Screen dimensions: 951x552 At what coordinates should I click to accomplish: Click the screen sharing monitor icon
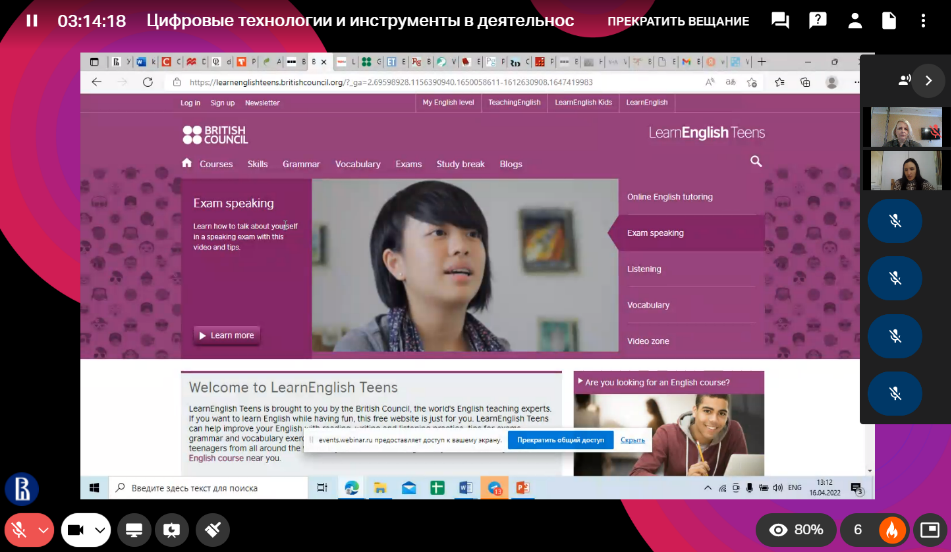click(x=133, y=530)
